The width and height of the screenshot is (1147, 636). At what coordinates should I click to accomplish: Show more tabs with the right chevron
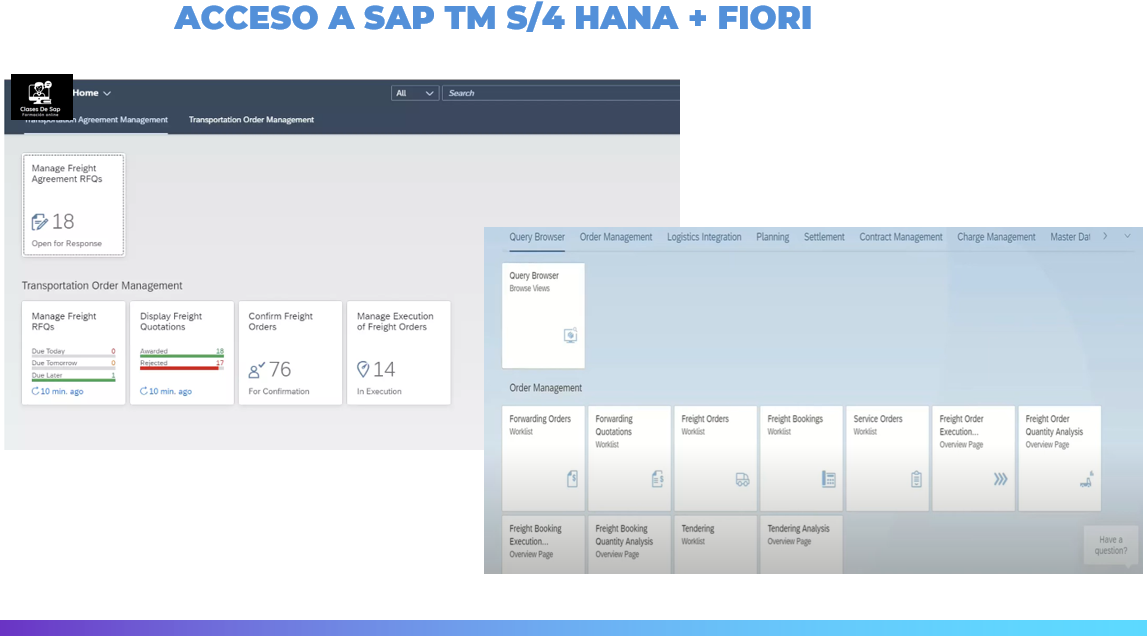tap(1105, 236)
